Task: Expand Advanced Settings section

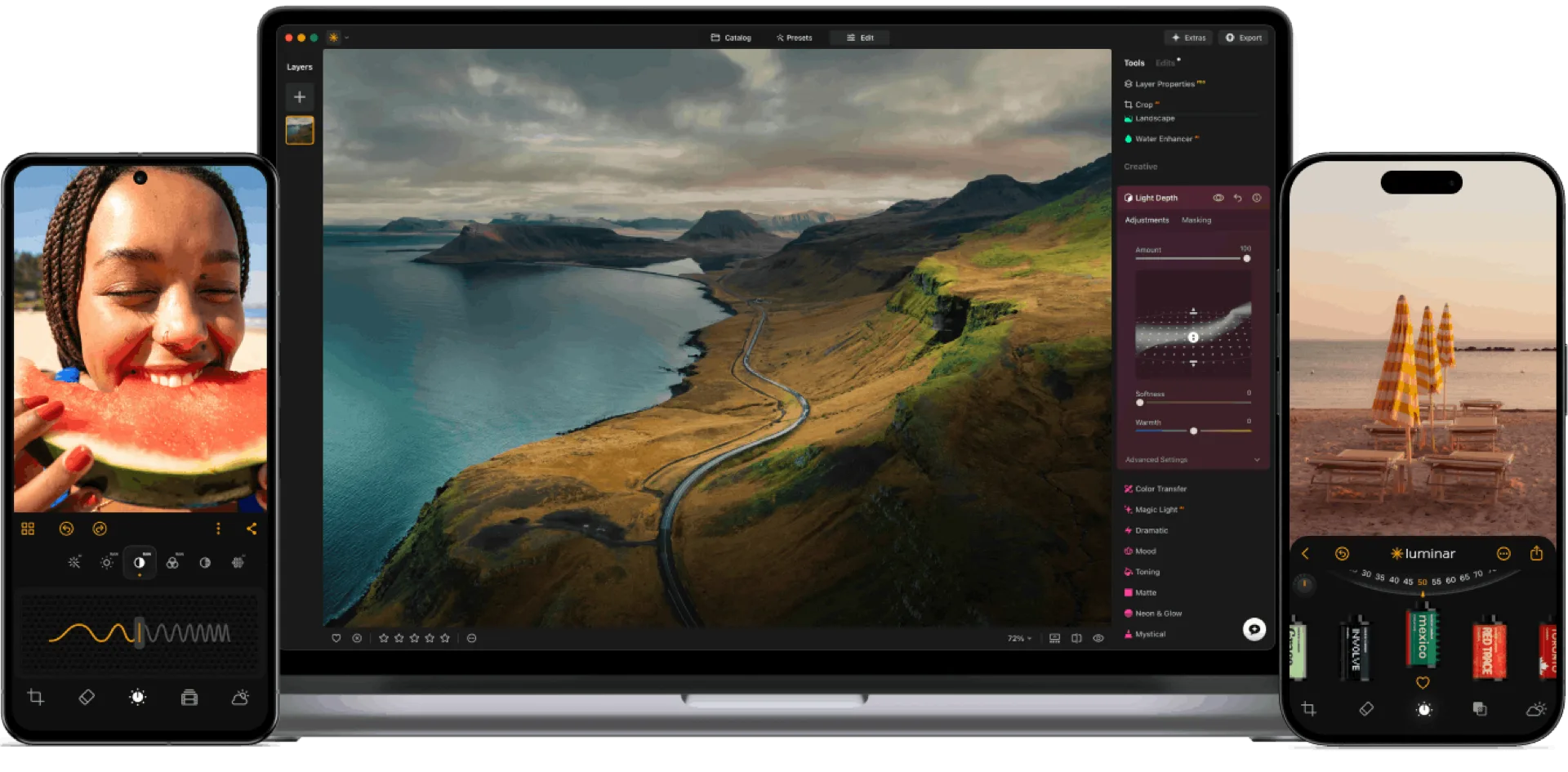Action: click(1193, 460)
